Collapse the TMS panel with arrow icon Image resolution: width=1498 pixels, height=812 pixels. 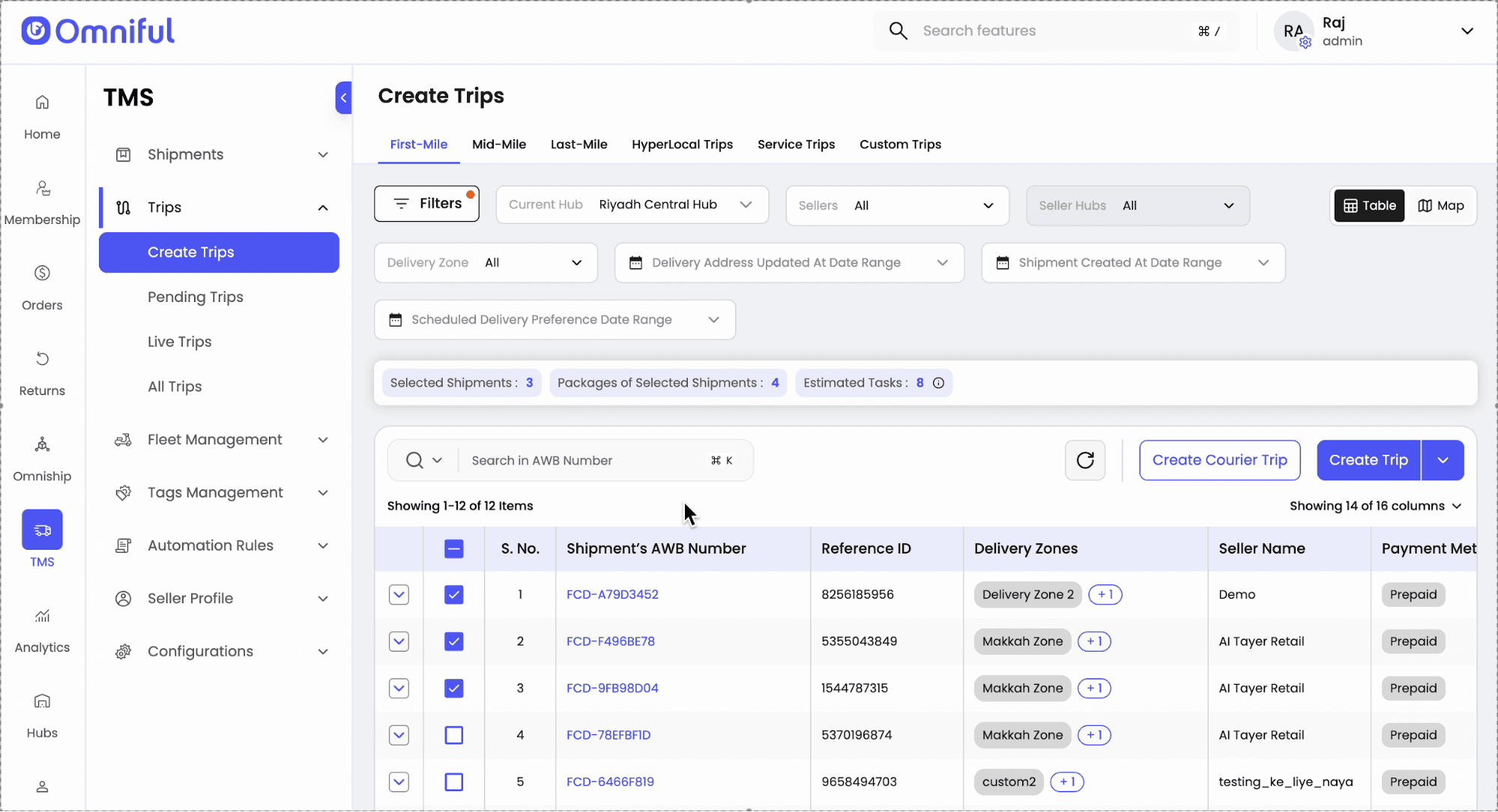pos(343,97)
